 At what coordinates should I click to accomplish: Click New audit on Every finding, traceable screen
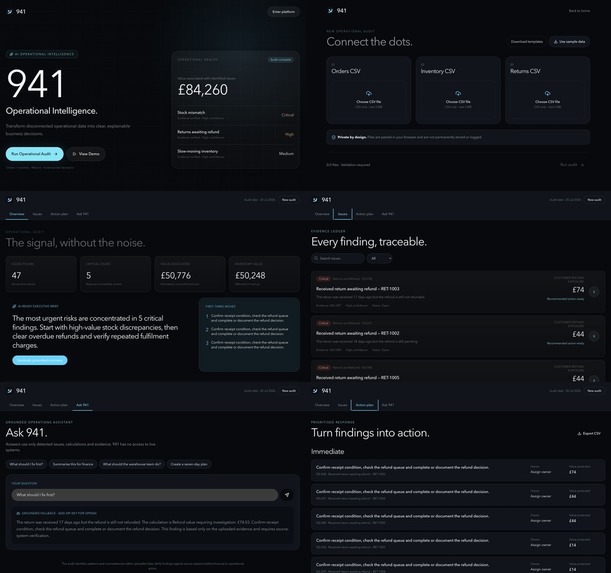594,200
